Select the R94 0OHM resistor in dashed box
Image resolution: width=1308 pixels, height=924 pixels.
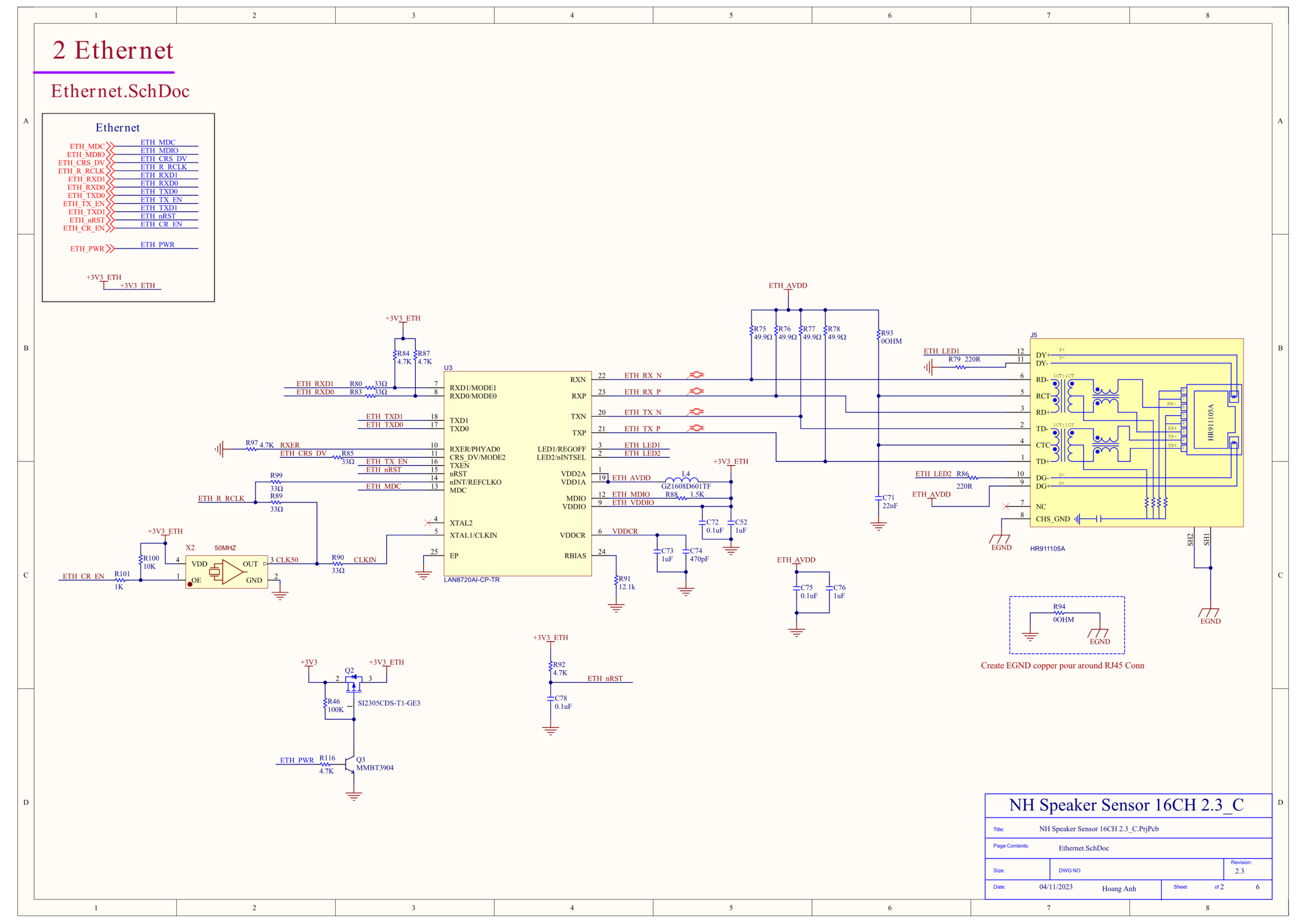(x=1059, y=613)
